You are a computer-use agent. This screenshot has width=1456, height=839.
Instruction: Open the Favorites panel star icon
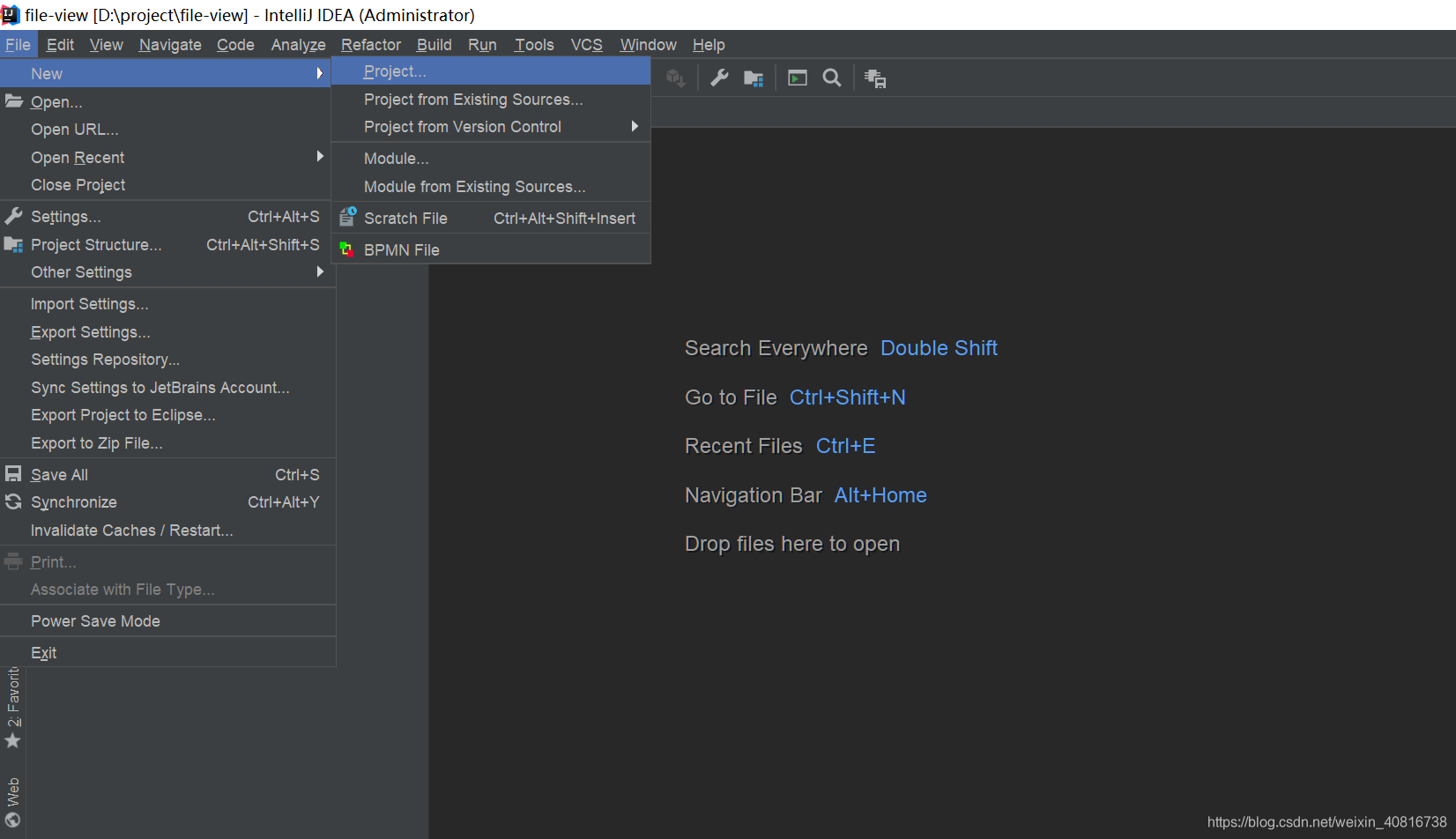point(12,741)
